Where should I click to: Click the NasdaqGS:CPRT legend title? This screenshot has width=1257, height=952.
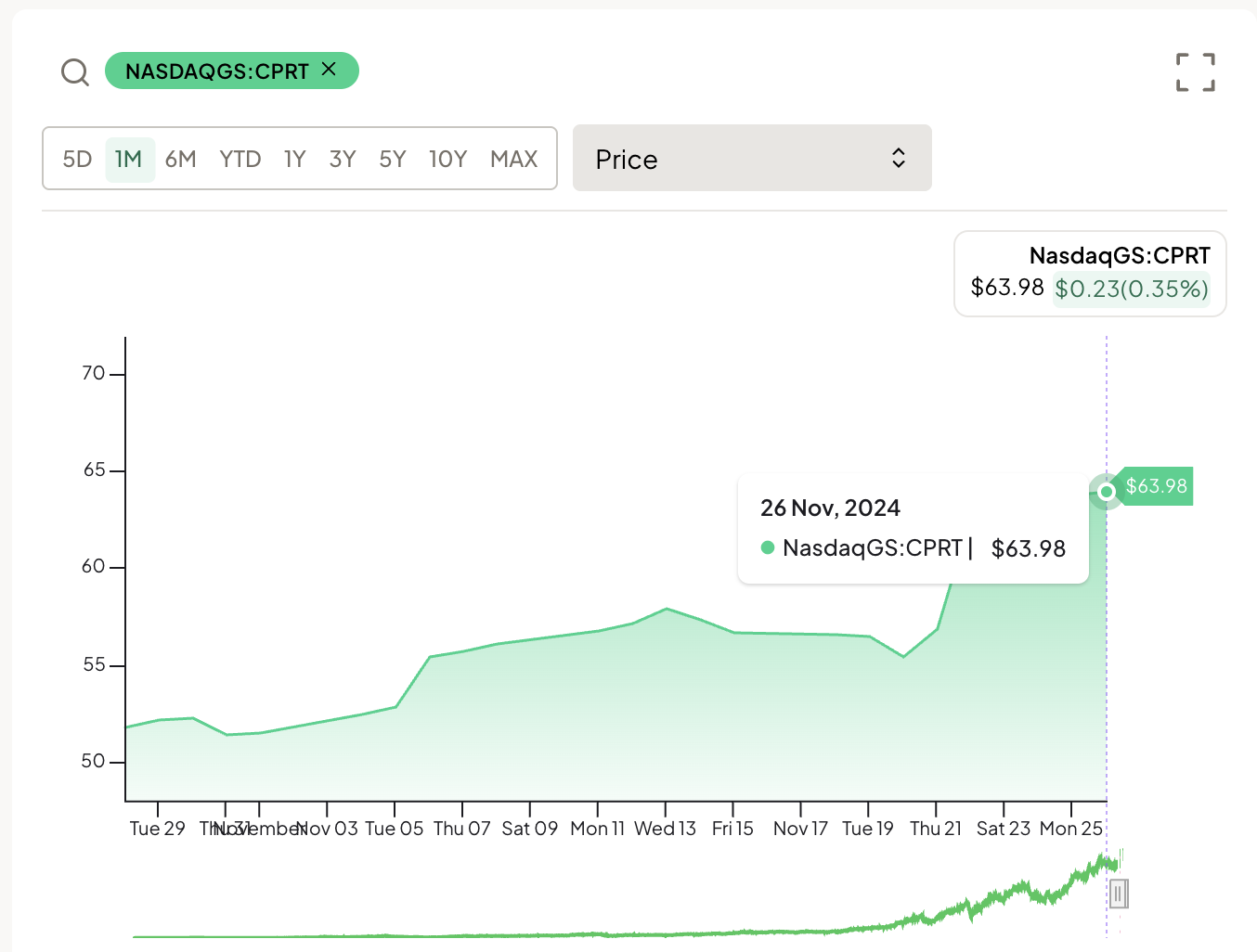coord(1120,255)
